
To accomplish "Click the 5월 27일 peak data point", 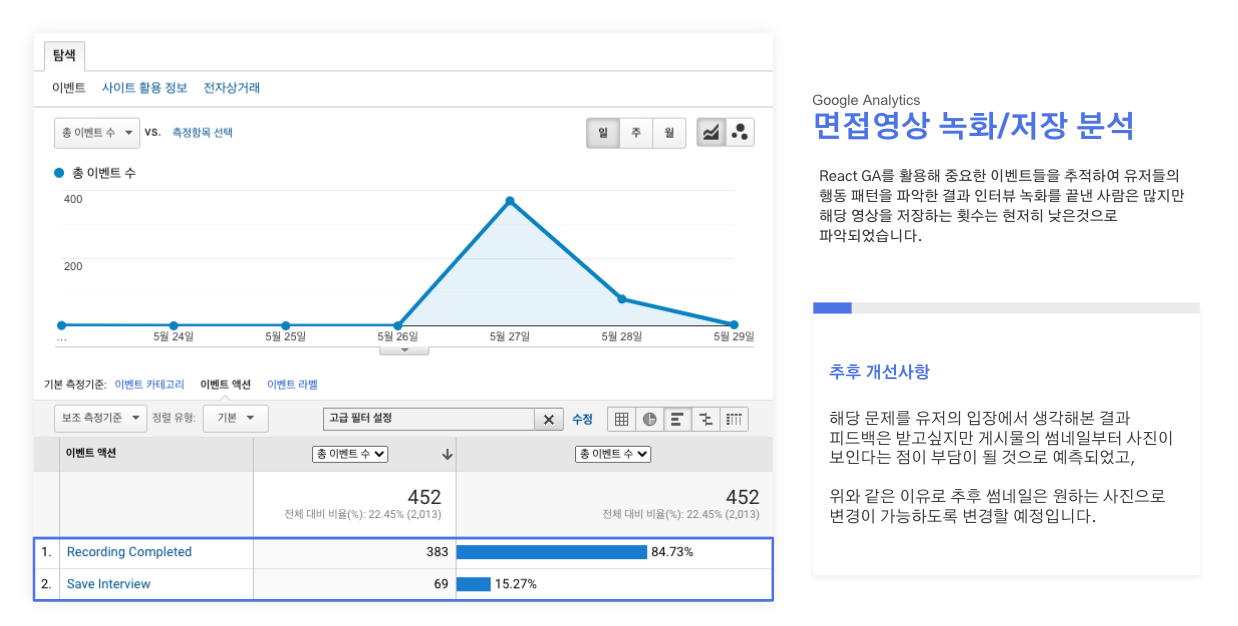I will (510, 201).
